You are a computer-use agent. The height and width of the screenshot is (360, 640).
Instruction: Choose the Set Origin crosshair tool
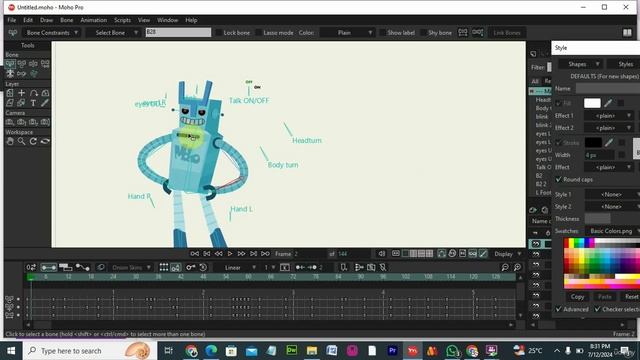click(x=22, y=93)
